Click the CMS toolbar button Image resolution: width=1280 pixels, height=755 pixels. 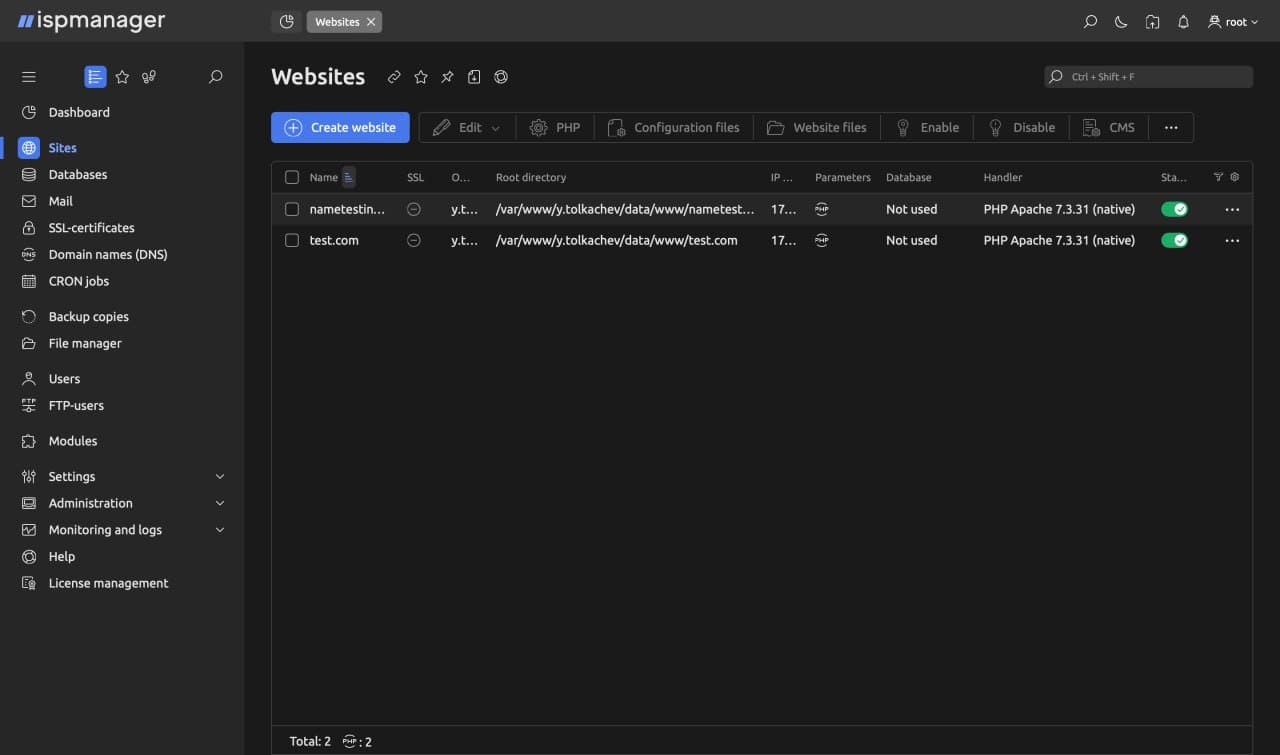(x=1109, y=127)
